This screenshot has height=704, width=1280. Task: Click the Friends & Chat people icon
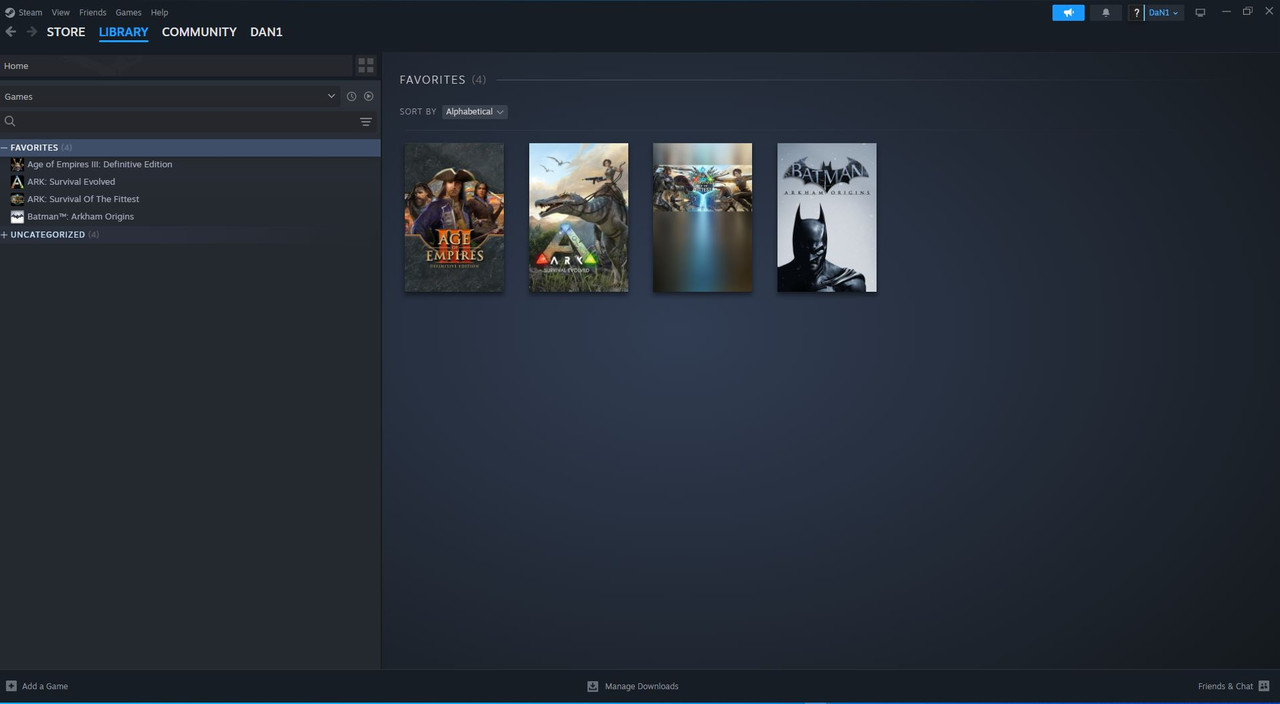coord(1264,686)
